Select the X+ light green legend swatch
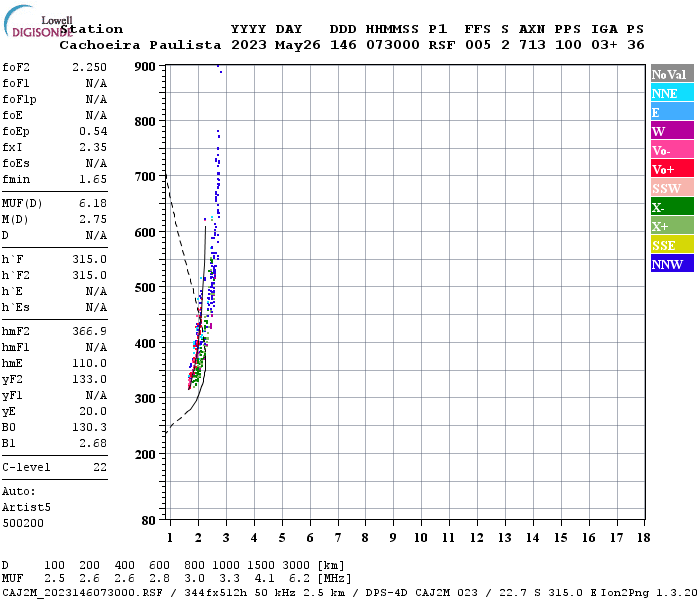 (672, 226)
